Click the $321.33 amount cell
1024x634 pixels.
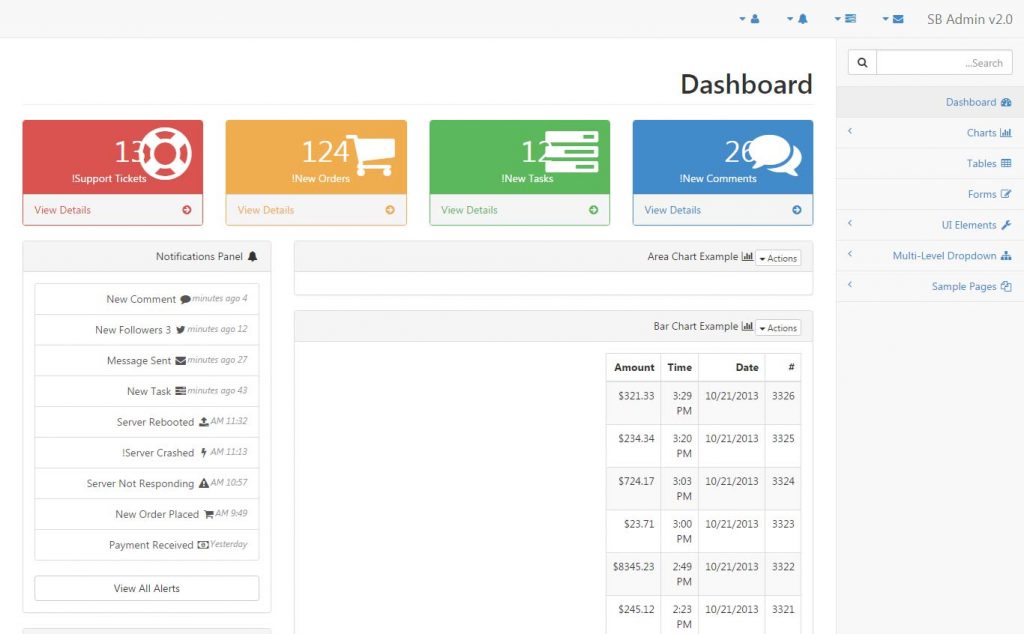tap(633, 403)
